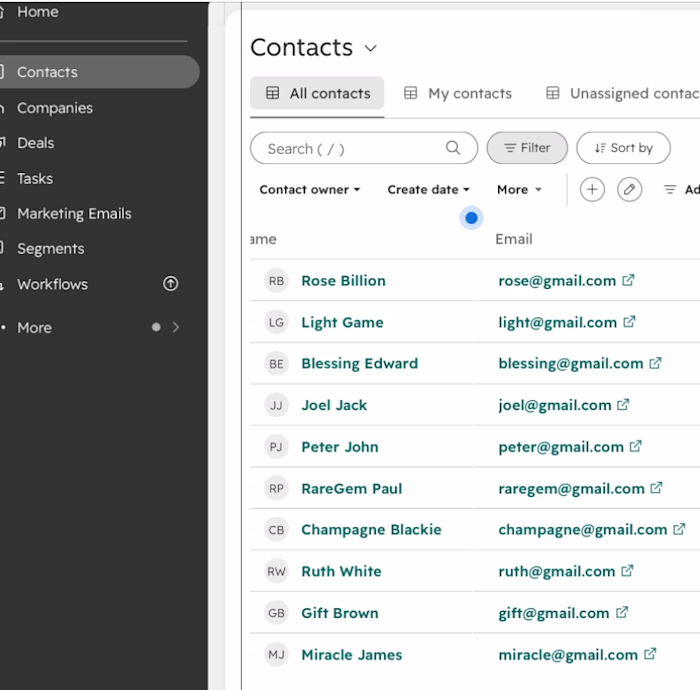Switch to the My contacts tab
The image size is (700, 690).
458,93
